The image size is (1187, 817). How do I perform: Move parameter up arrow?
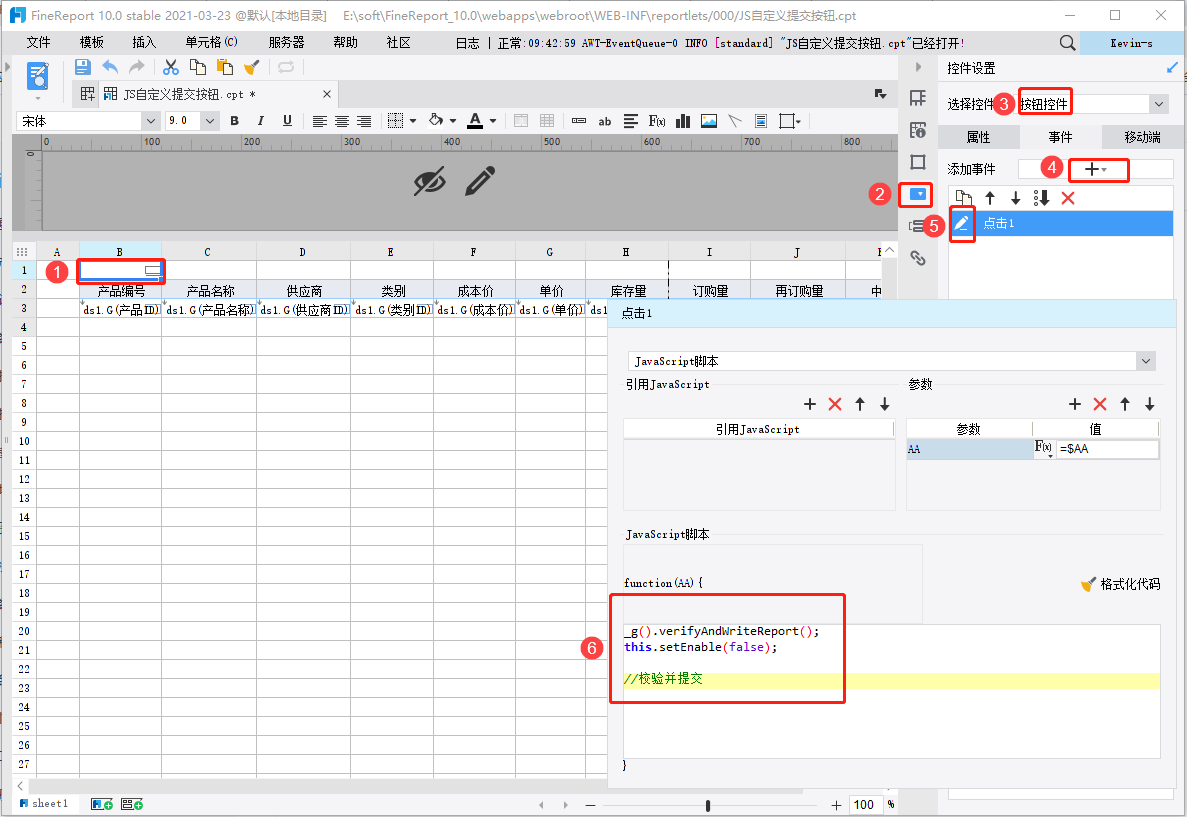[x=1125, y=404]
